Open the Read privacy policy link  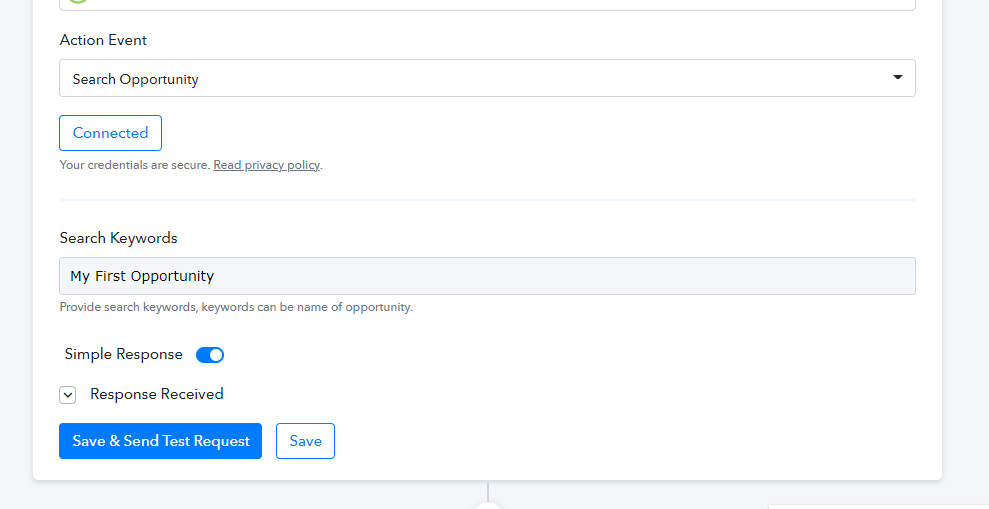(266, 165)
